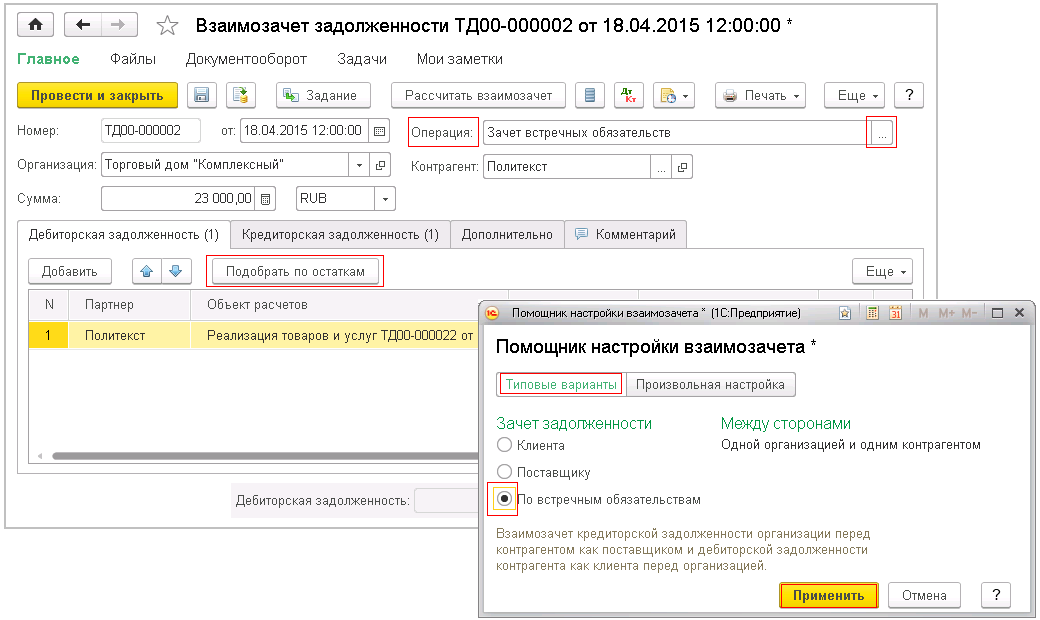Click the Операция field value
Viewport: 1040px width, 620px height.
[677, 133]
